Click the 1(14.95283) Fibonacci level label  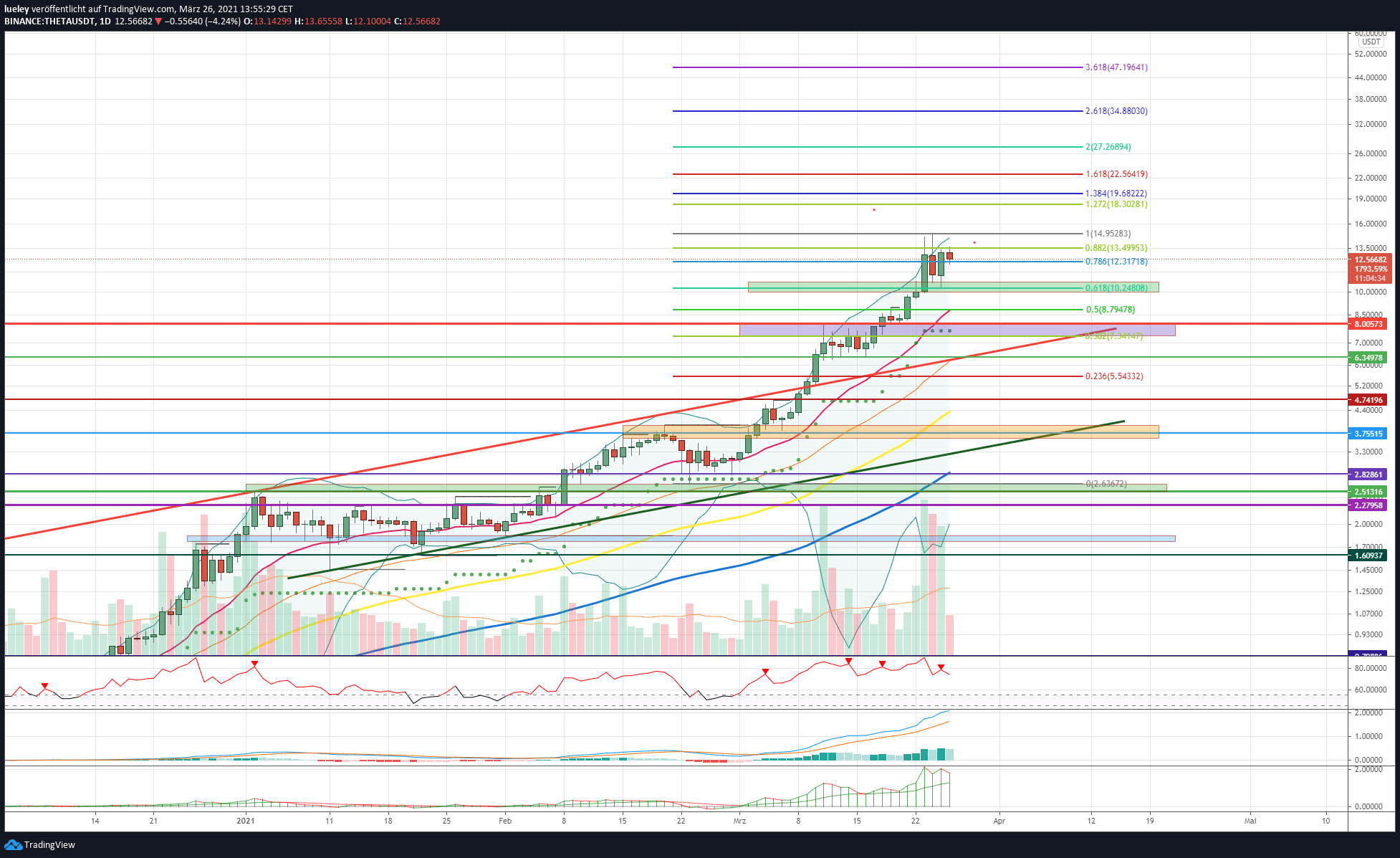(1108, 234)
